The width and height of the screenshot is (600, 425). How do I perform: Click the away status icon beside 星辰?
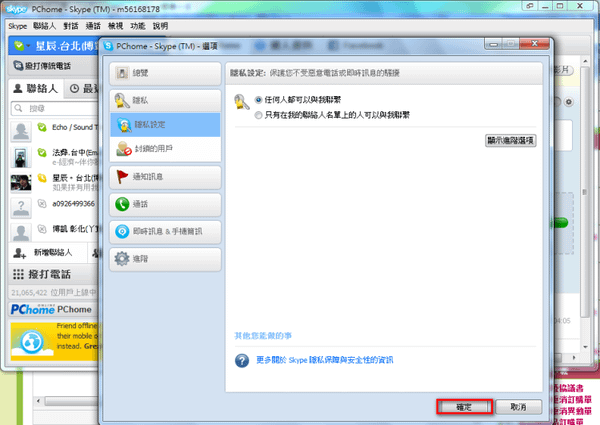pyautogui.click(x=42, y=178)
